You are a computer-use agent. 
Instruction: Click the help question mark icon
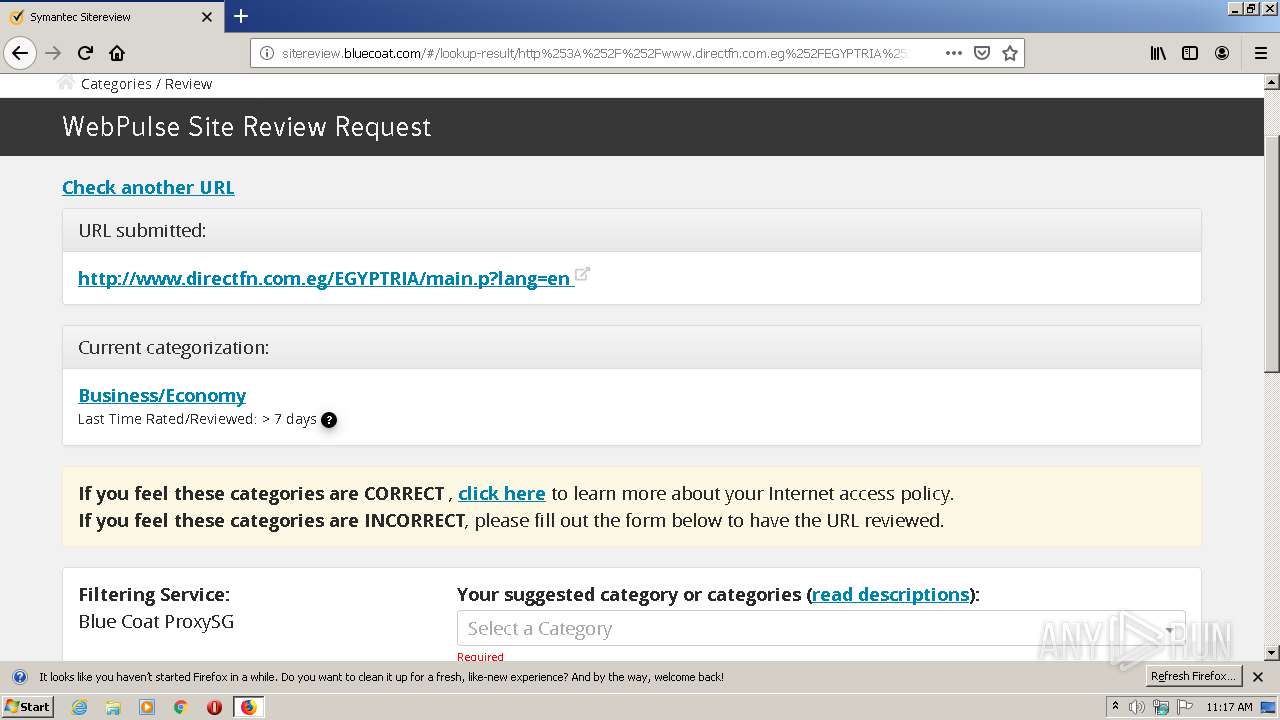(x=329, y=420)
